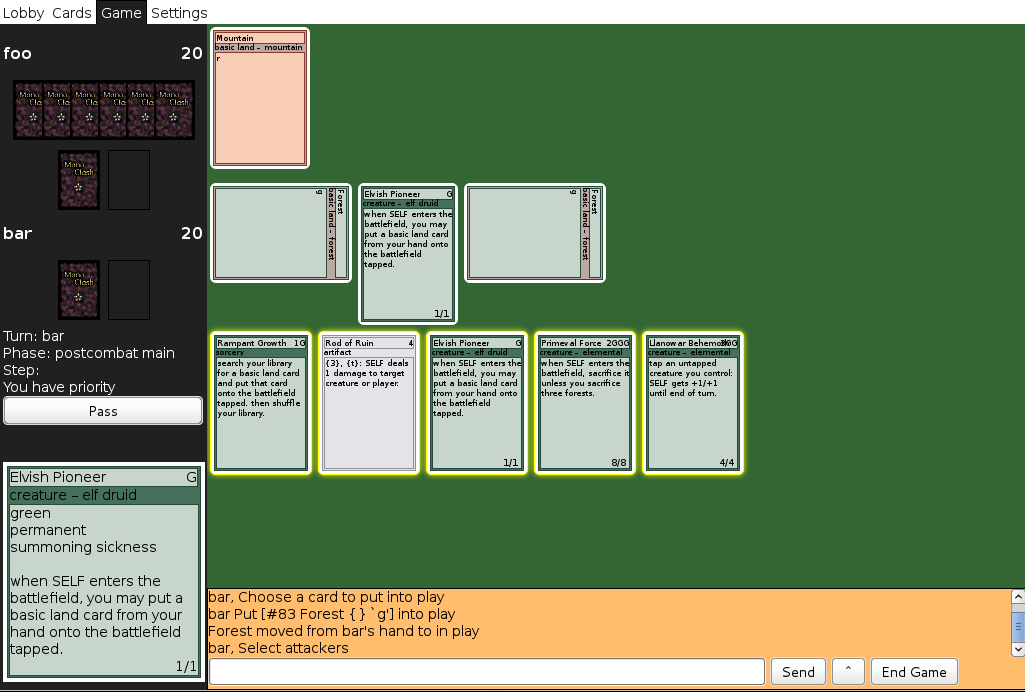This screenshot has width=1025, height=692.
Task: Click the End Game button
Action: tap(914, 672)
